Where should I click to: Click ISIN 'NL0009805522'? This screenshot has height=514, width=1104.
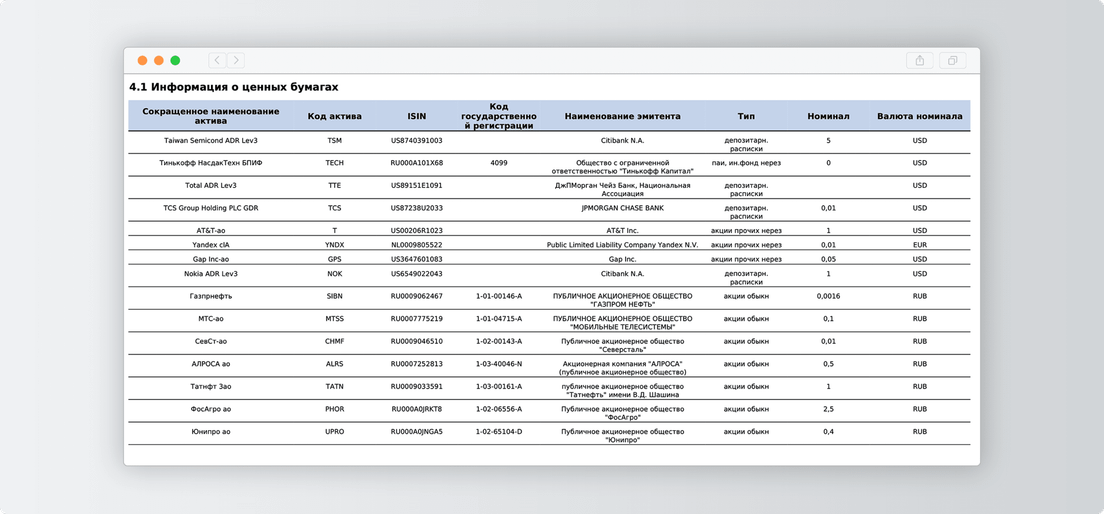point(417,244)
